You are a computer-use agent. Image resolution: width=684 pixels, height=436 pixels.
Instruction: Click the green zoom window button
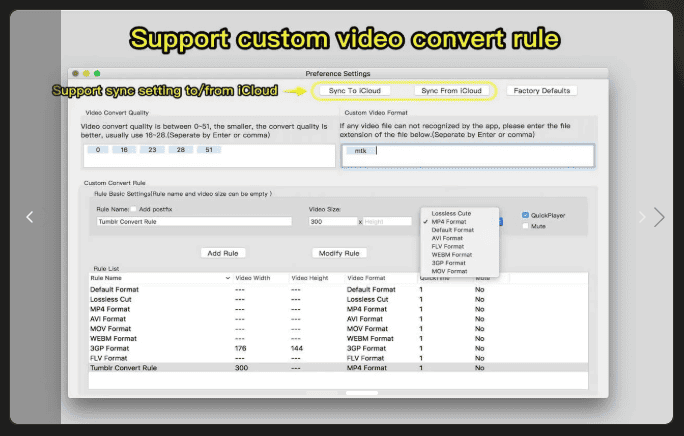pyautogui.click(x=97, y=73)
